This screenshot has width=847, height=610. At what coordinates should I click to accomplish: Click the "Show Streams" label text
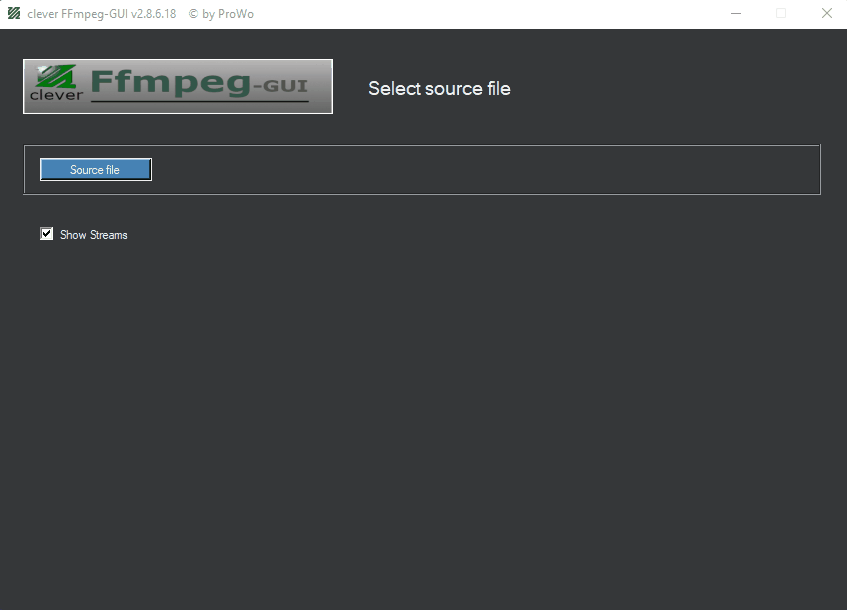(x=94, y=235)
